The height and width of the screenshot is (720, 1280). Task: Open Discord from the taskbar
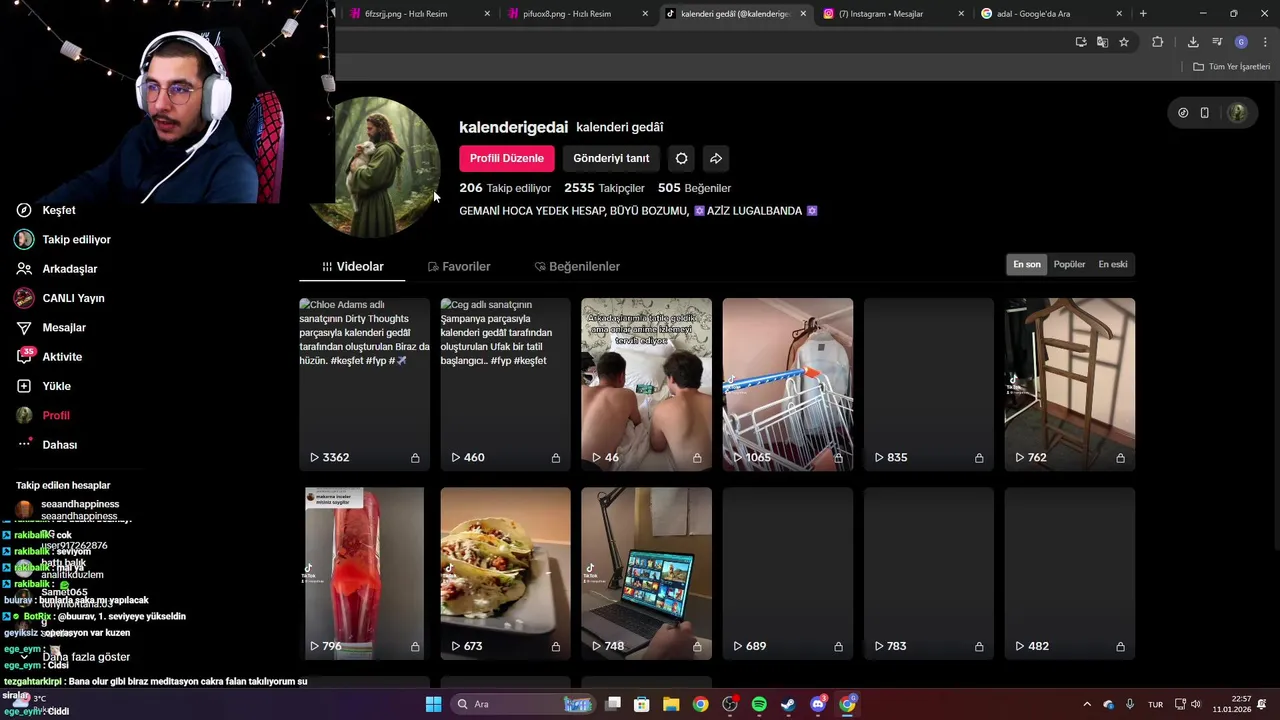tap(818, 704)
